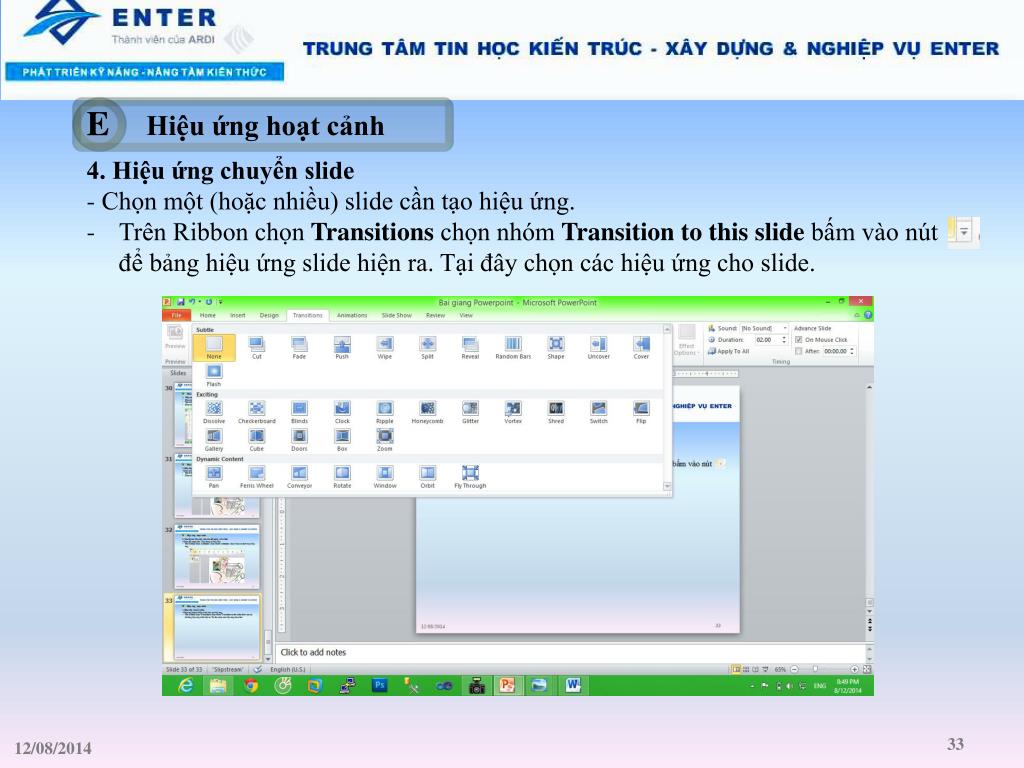Apply the Clock transition

point(342,412)
